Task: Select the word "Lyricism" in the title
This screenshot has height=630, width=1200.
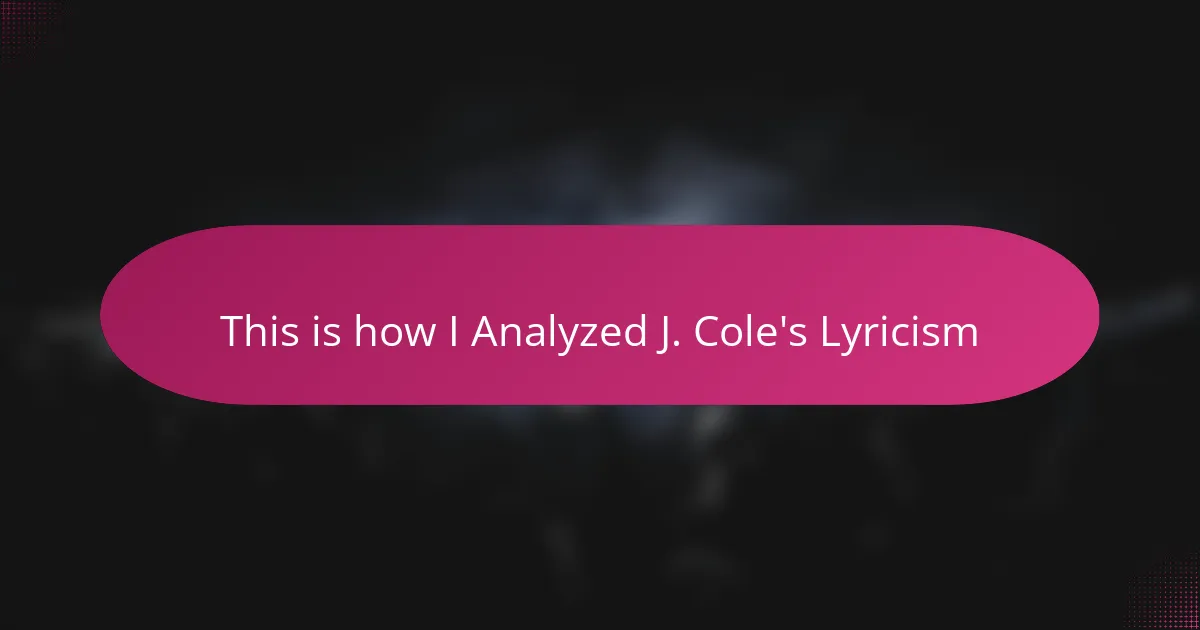Action: point(900,332)
